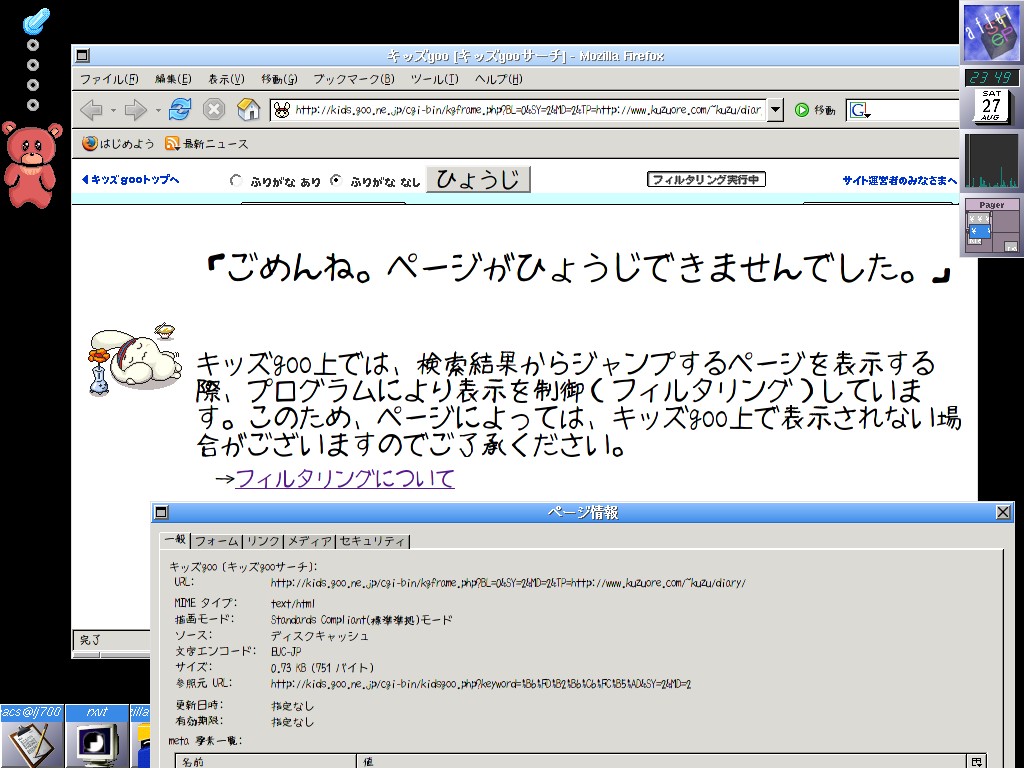Follow the サイト運営者のみなさまへ link
Image resolution: width=1024 pixels, height=768 pixels.
click(900, 180)
